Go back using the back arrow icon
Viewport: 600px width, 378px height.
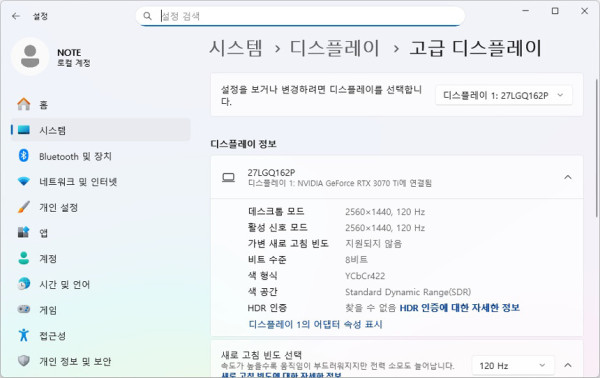(16, 16)
